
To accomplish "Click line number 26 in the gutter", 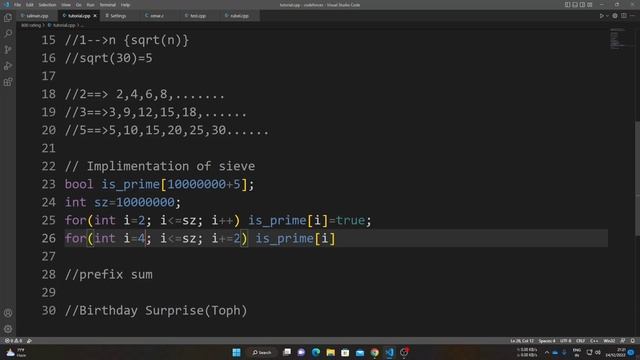I will click(x=48, y=238).
